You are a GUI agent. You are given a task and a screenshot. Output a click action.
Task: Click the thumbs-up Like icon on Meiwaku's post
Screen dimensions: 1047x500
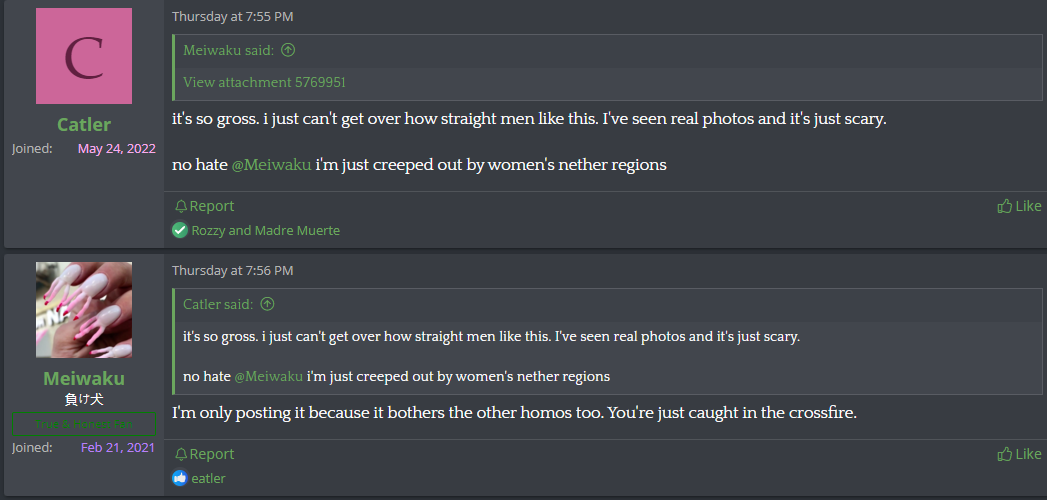click(x=1004, y=454)
